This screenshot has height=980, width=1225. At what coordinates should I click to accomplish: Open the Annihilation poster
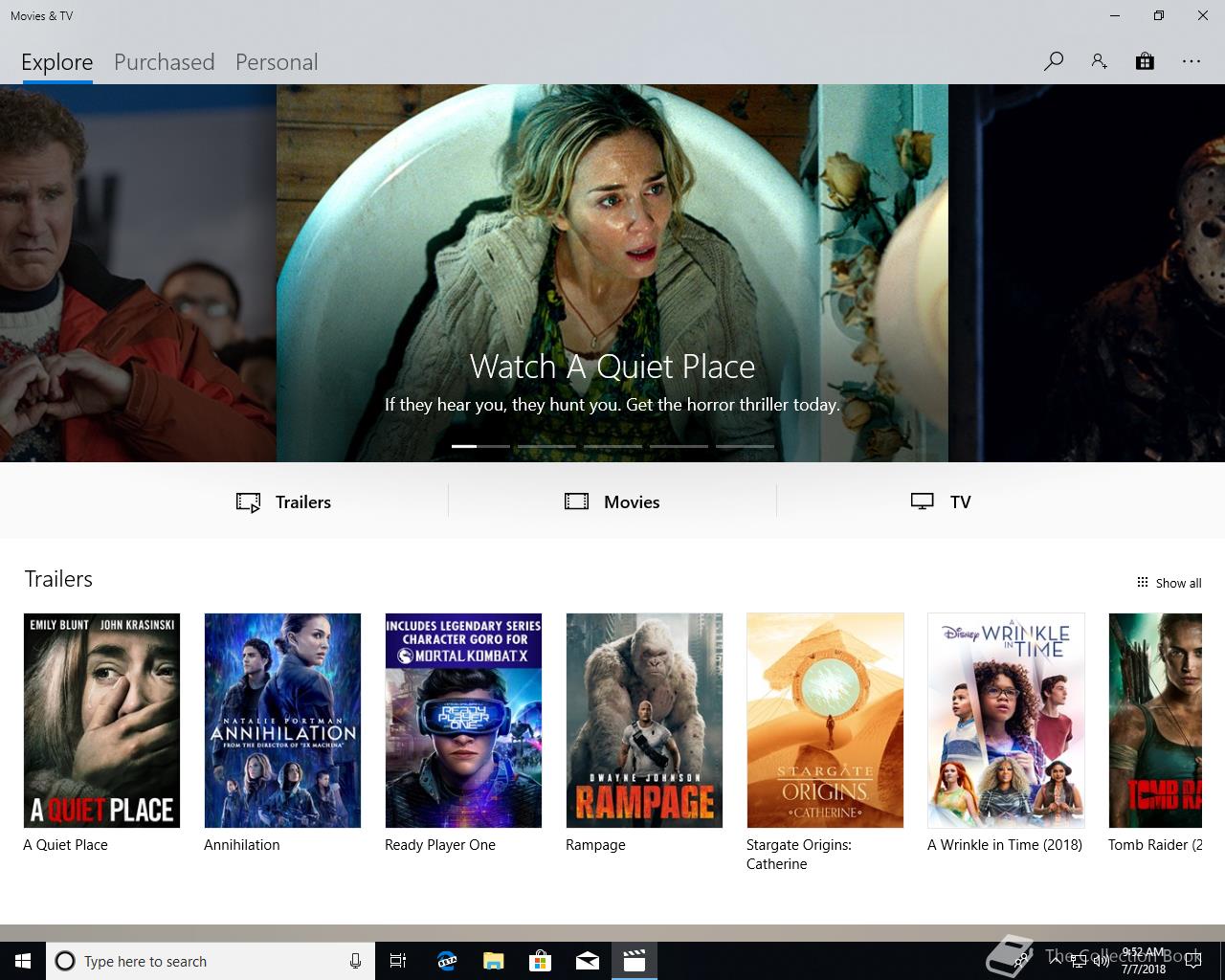tap(282, 721)
